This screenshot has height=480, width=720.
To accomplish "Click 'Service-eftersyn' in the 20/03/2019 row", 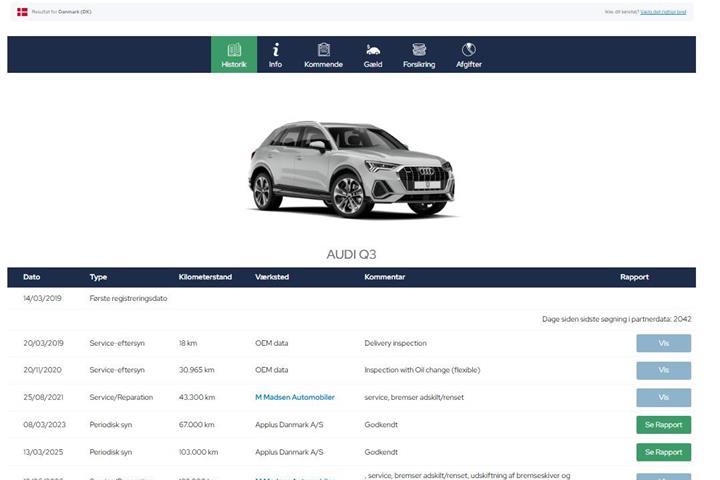I will [x=117, y=343].
